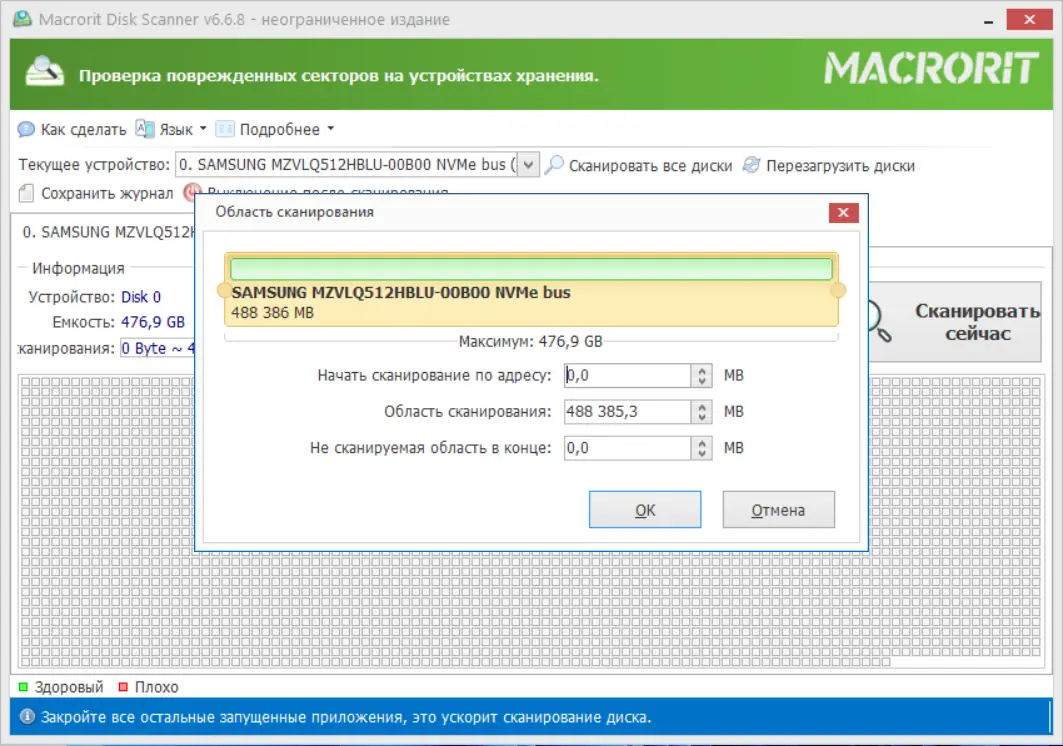Click the MACRORIT logo in banner
This screenshot has width=1063, height=746.
[931, 68]
